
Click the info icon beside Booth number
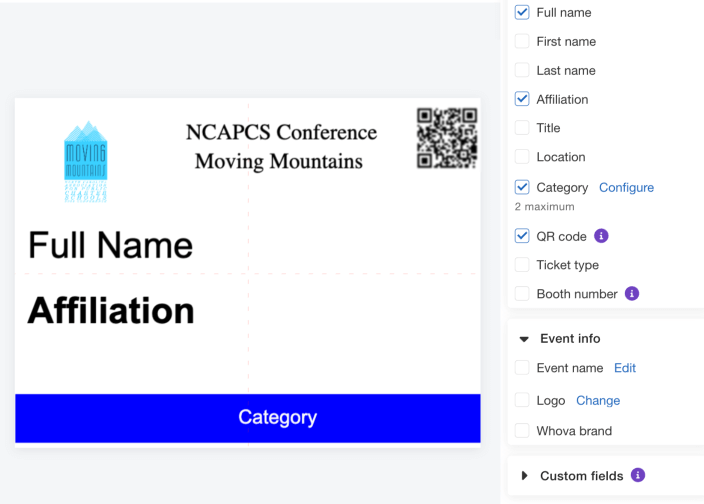[631, 294]
